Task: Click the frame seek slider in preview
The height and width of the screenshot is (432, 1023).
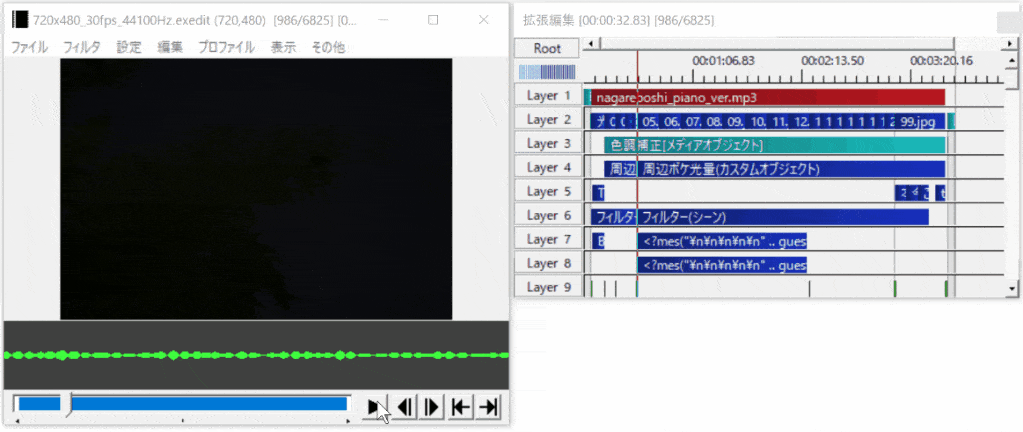Action: pos(180,404)
